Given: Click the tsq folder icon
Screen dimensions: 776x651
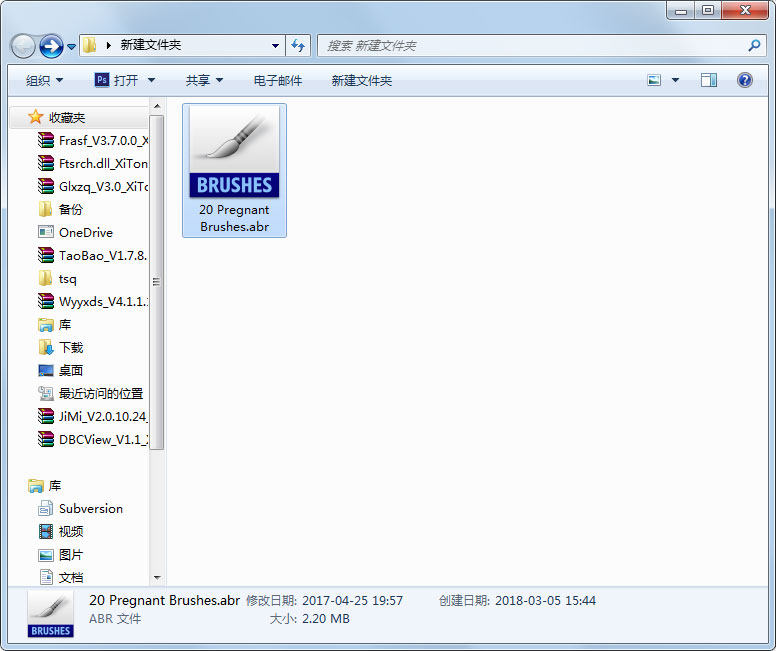Looking at the screenshot, I should point(46,278).
